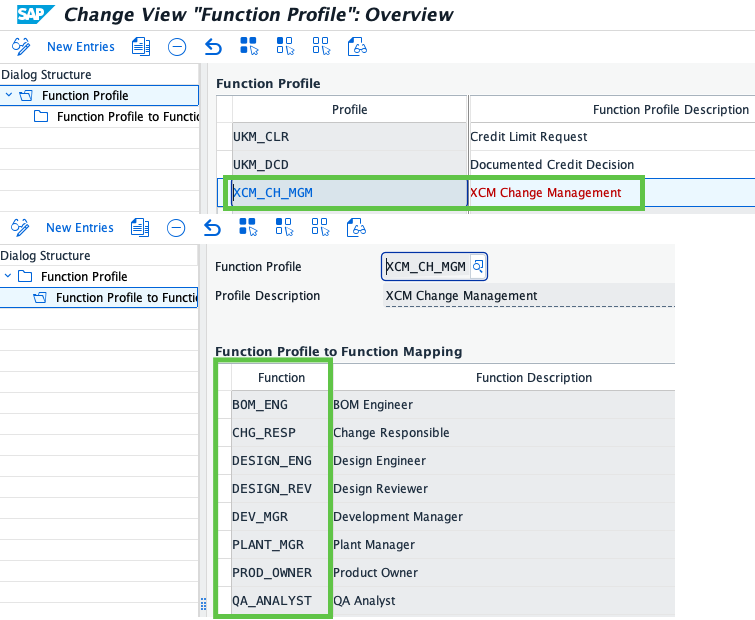Click Copy As icon in the upper toolbar
This screenshot has width=755, height=620.
click(x=140, y=47)
